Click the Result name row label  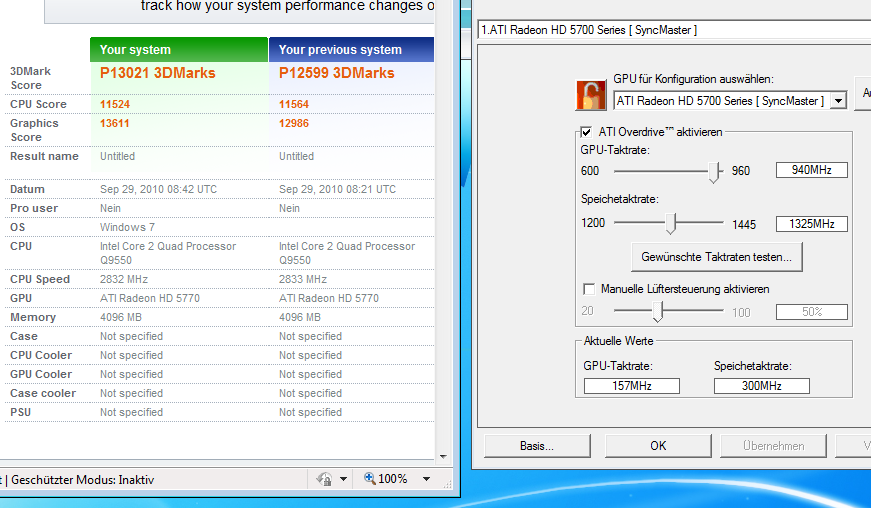(x=44, y=157)
